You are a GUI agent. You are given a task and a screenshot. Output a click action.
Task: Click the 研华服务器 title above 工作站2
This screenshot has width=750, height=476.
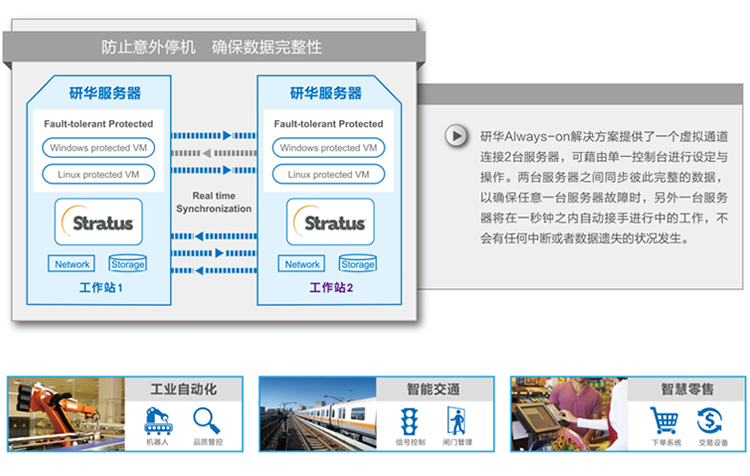(x=326, y=93)
